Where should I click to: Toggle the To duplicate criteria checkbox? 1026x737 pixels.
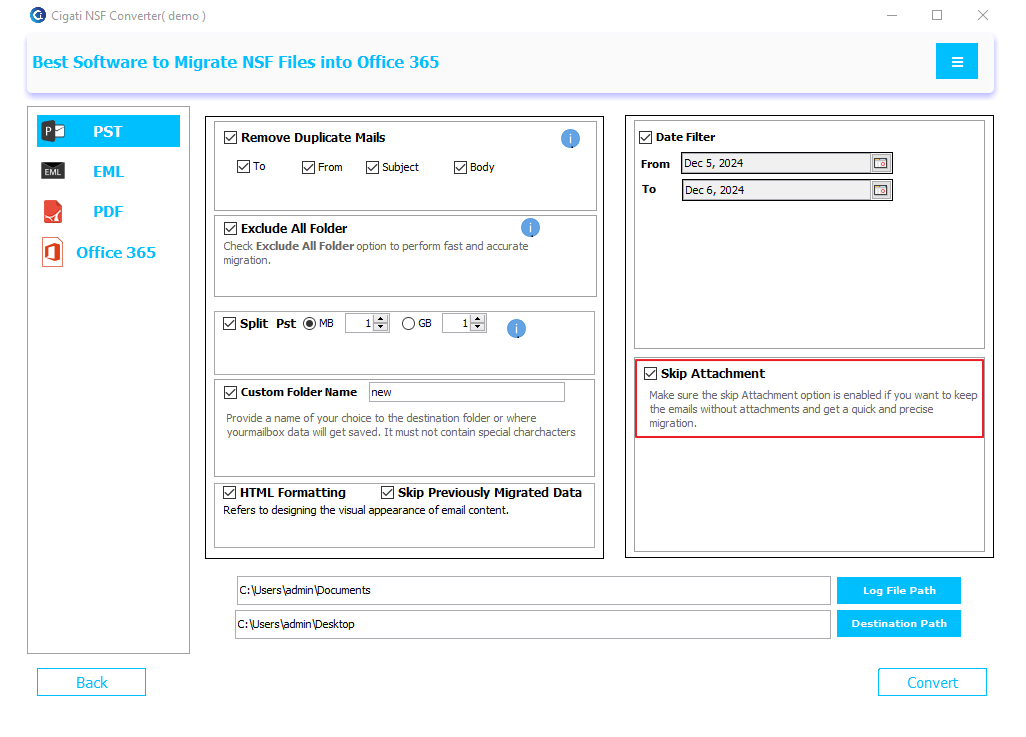point(243,166)
